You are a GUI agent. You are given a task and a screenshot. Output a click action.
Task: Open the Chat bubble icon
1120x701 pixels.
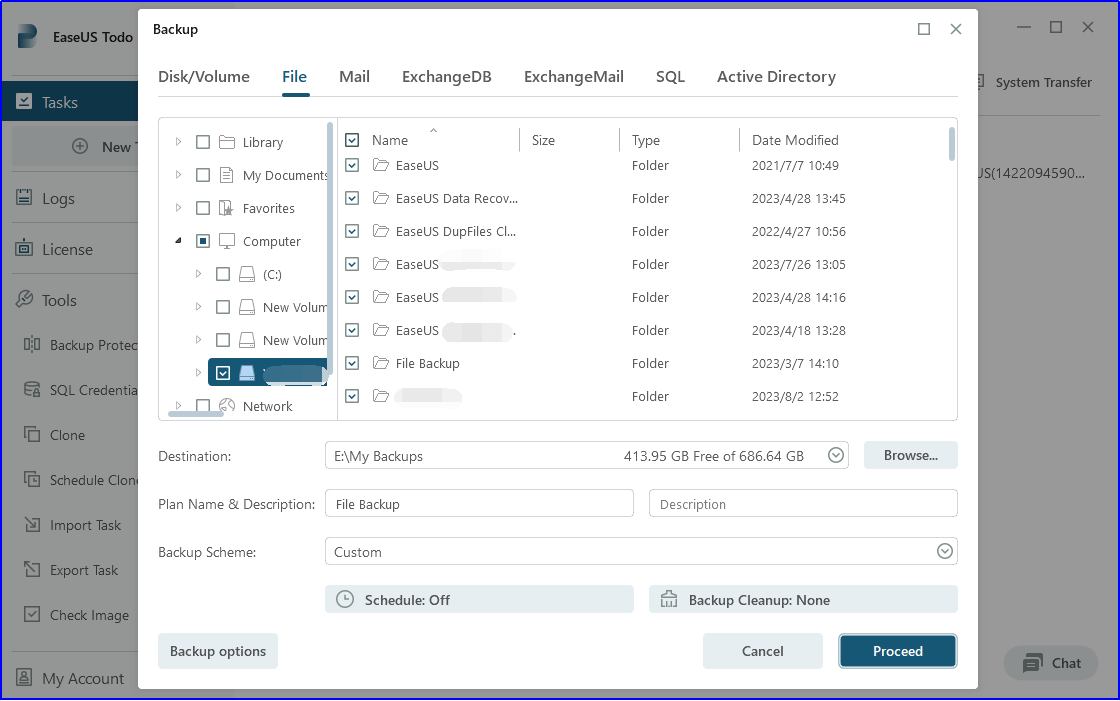(x=1032, y=663)
